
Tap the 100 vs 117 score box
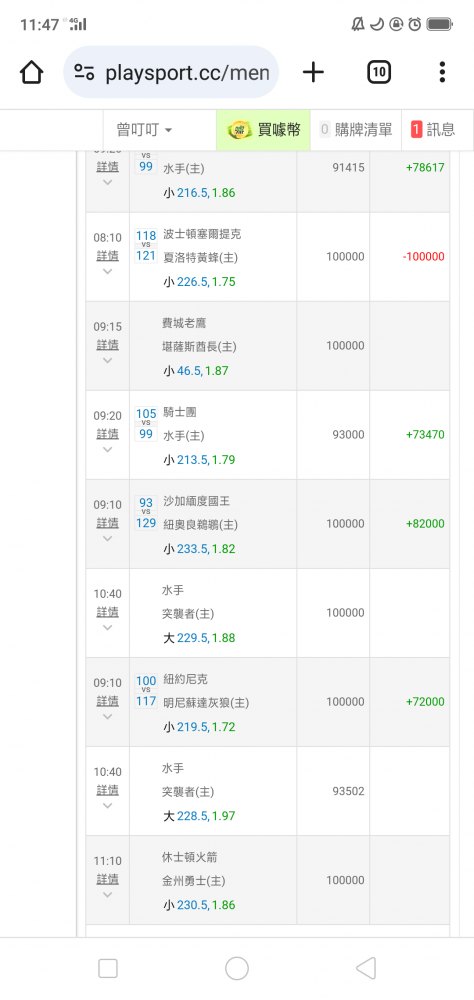(x=146, y=691)
